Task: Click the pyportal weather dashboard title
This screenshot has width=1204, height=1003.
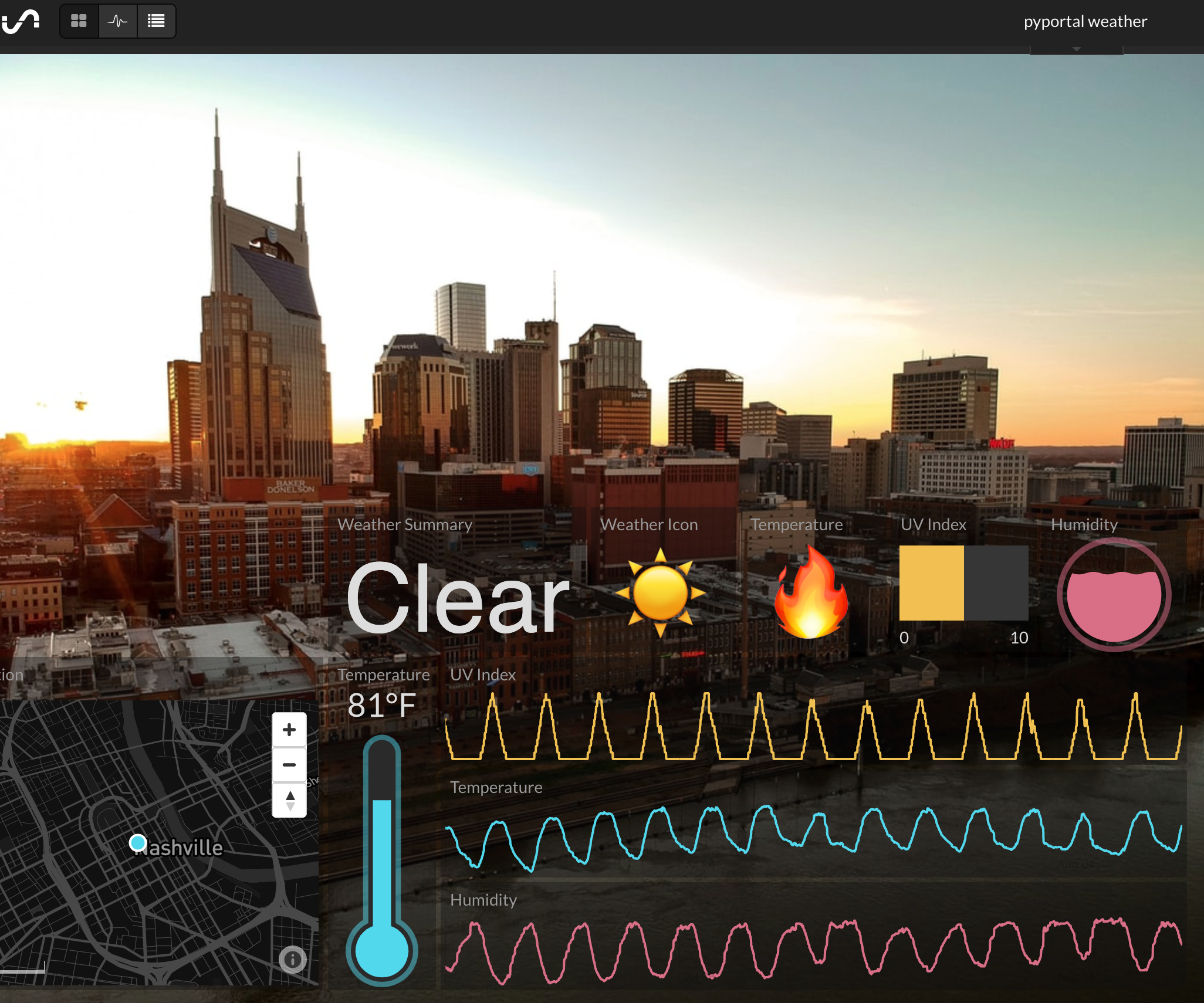Action: [x=1085, y=21]
